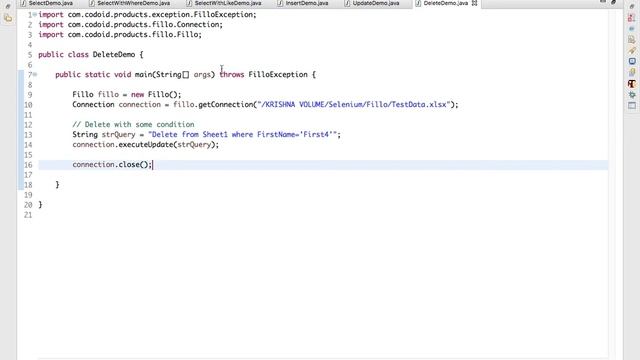The width and height of the screenshot is (640, 360).
Task: Collapse the main method fold on line 7
Action: point(35,75)
